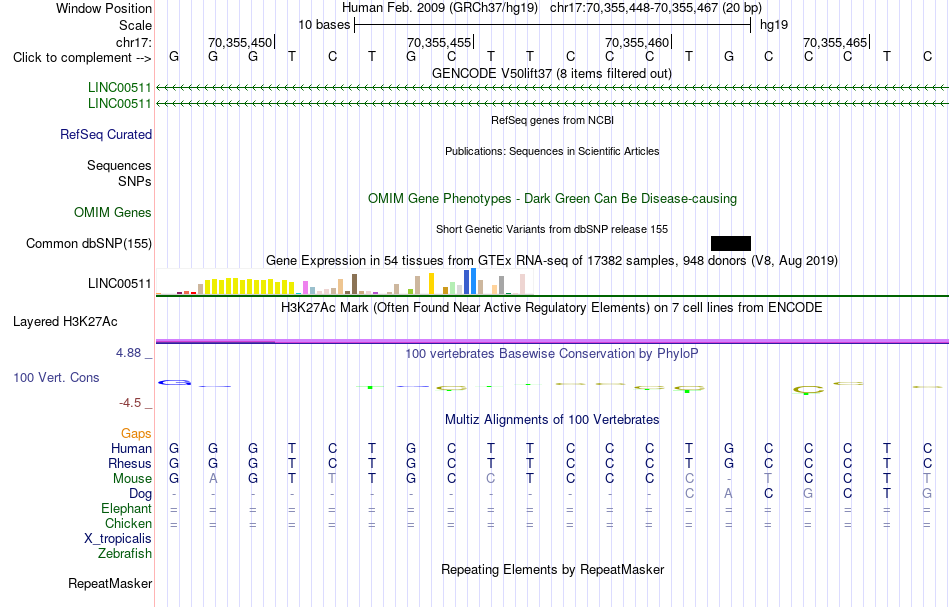Image resolution: width=950 pixels, height=607 pixels.
Task: Click the hg19 label beside scale bar
Action: click(774, 25)
